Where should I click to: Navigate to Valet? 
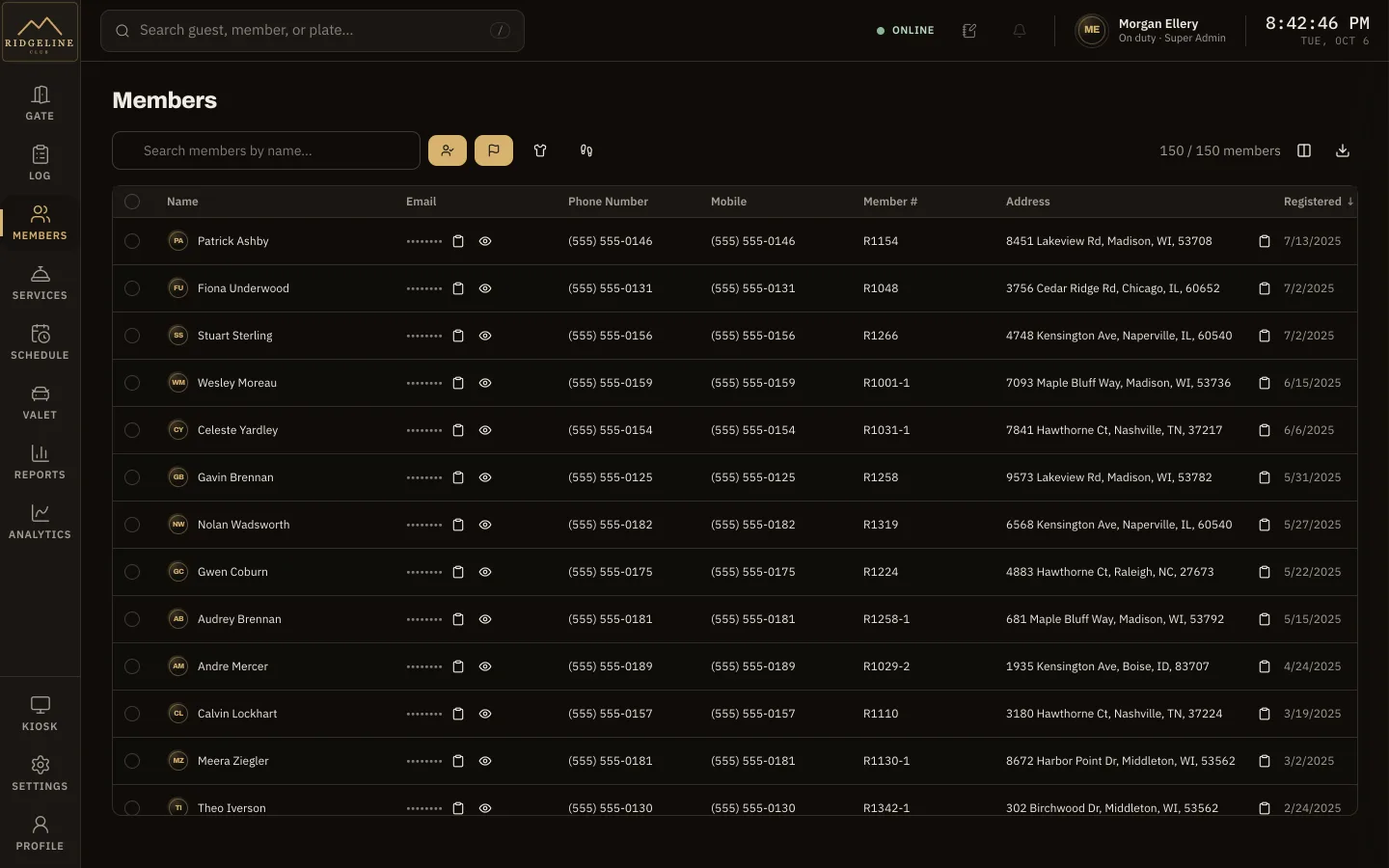point(40,402)
